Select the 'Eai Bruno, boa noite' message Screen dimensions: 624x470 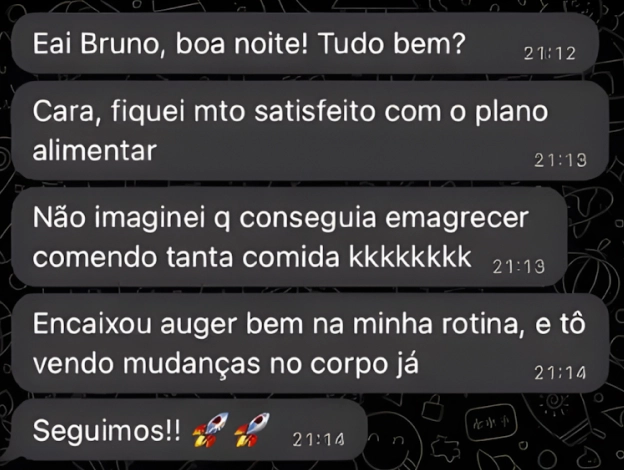click(305, 43)
